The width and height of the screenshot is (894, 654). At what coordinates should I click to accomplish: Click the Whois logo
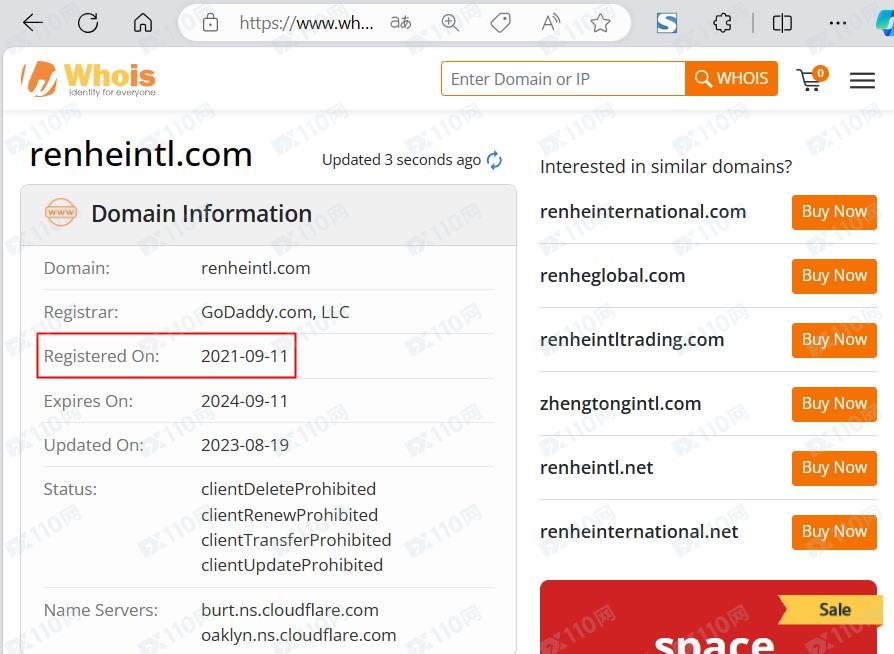pos(89,79)
